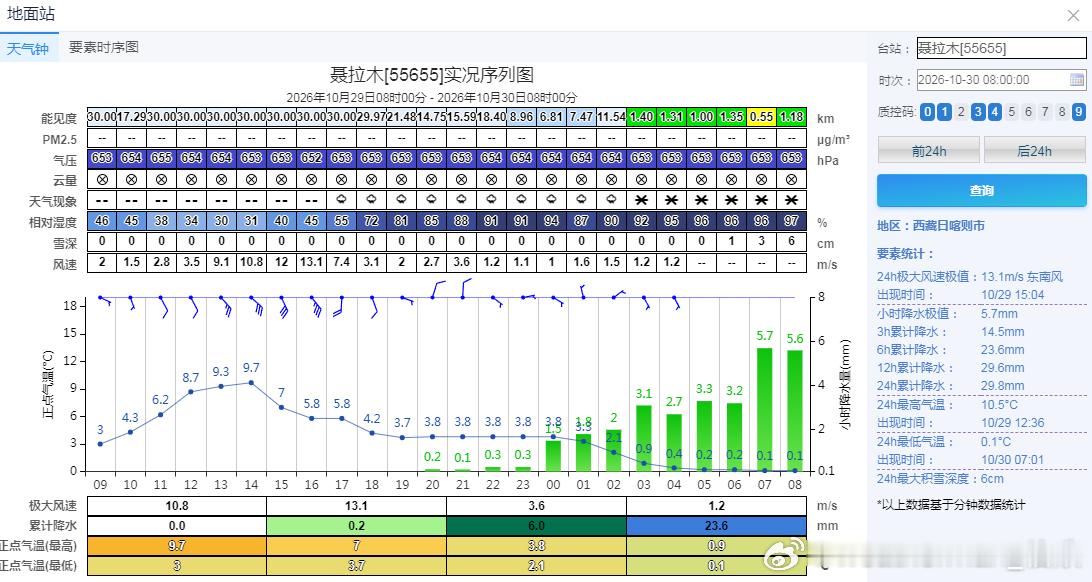The image size is (1092, 582).
Task: Click the wind speed cell 10.8
Action: click(251, 262)
